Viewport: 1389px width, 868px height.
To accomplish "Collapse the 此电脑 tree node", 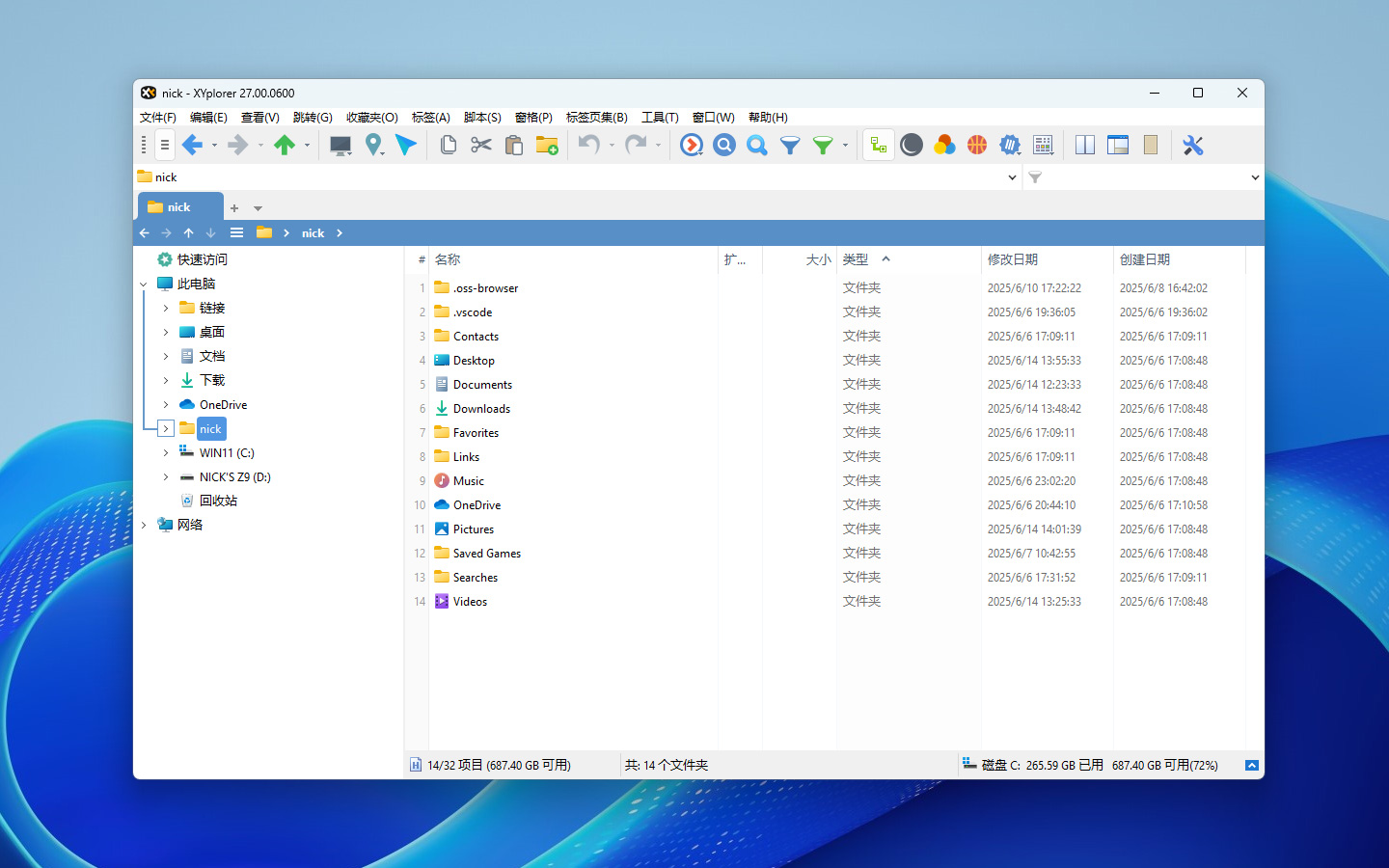I will pyautogui.click(x=144, y=285).
